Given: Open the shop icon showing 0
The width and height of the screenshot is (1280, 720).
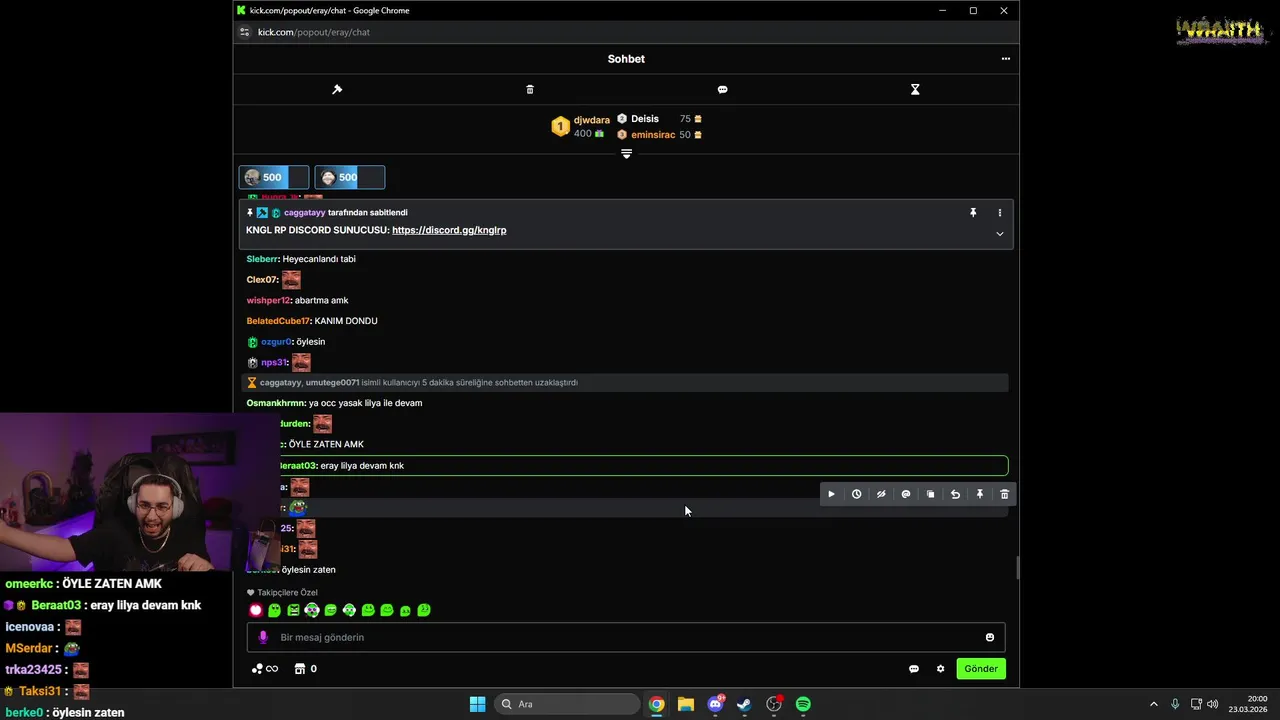Looking at the screenshot, I should pyautogui.click(x=305, y=669).
